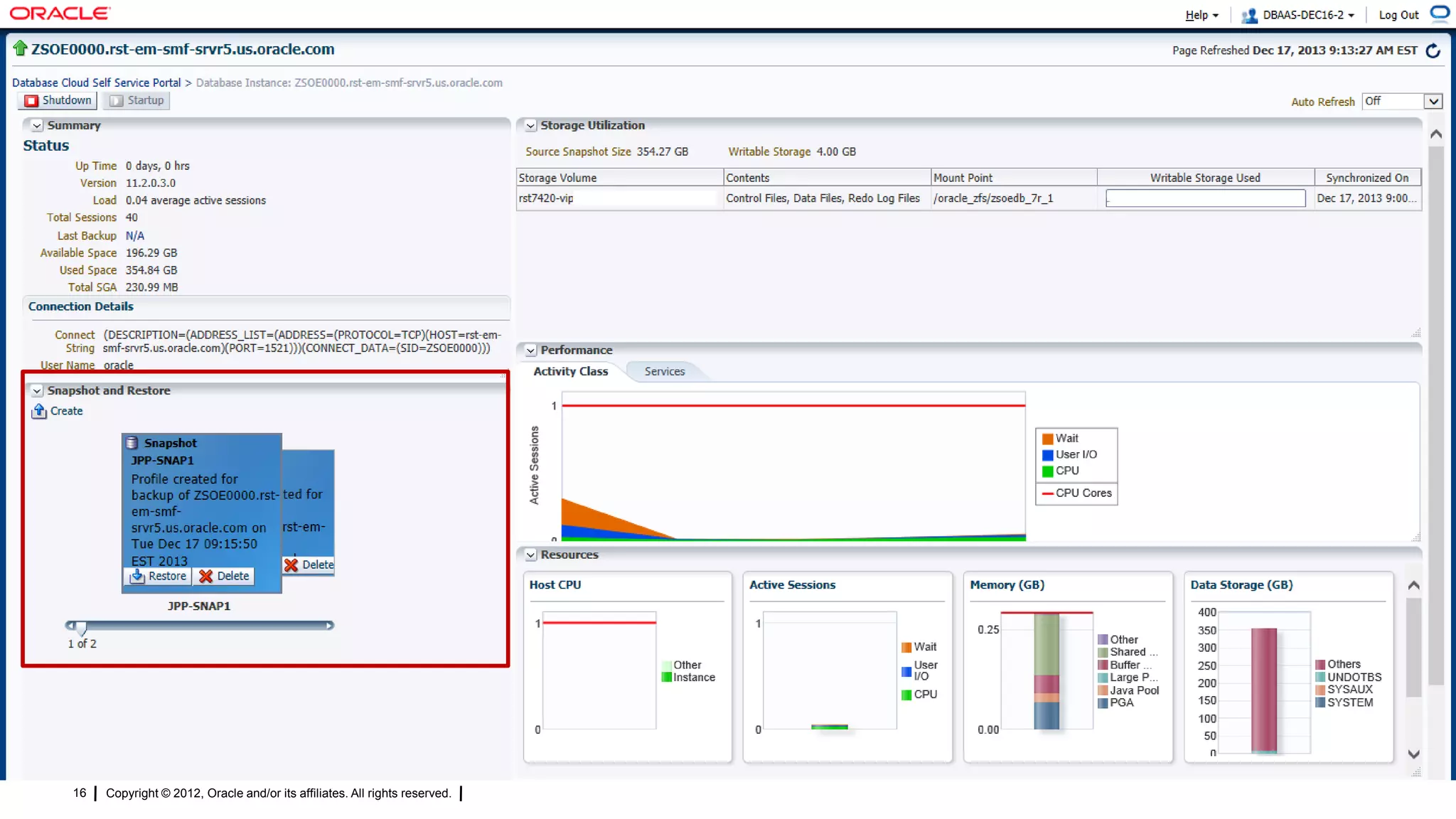Click the Log Out link
The image size is (1456, 819).
(1398, 15)
